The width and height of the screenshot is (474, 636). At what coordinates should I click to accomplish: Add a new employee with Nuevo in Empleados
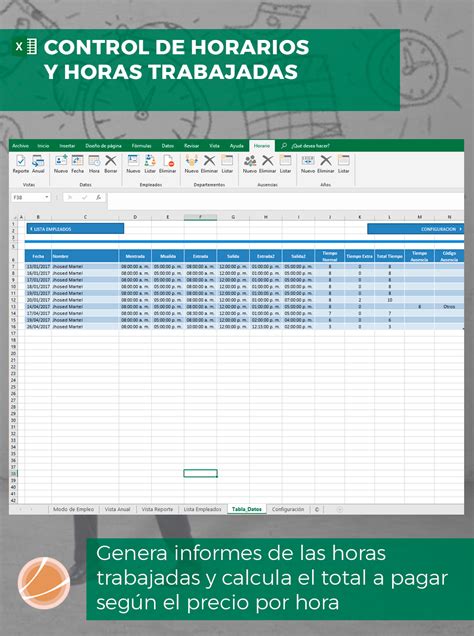pyautogui.click(x=133, y=164)
